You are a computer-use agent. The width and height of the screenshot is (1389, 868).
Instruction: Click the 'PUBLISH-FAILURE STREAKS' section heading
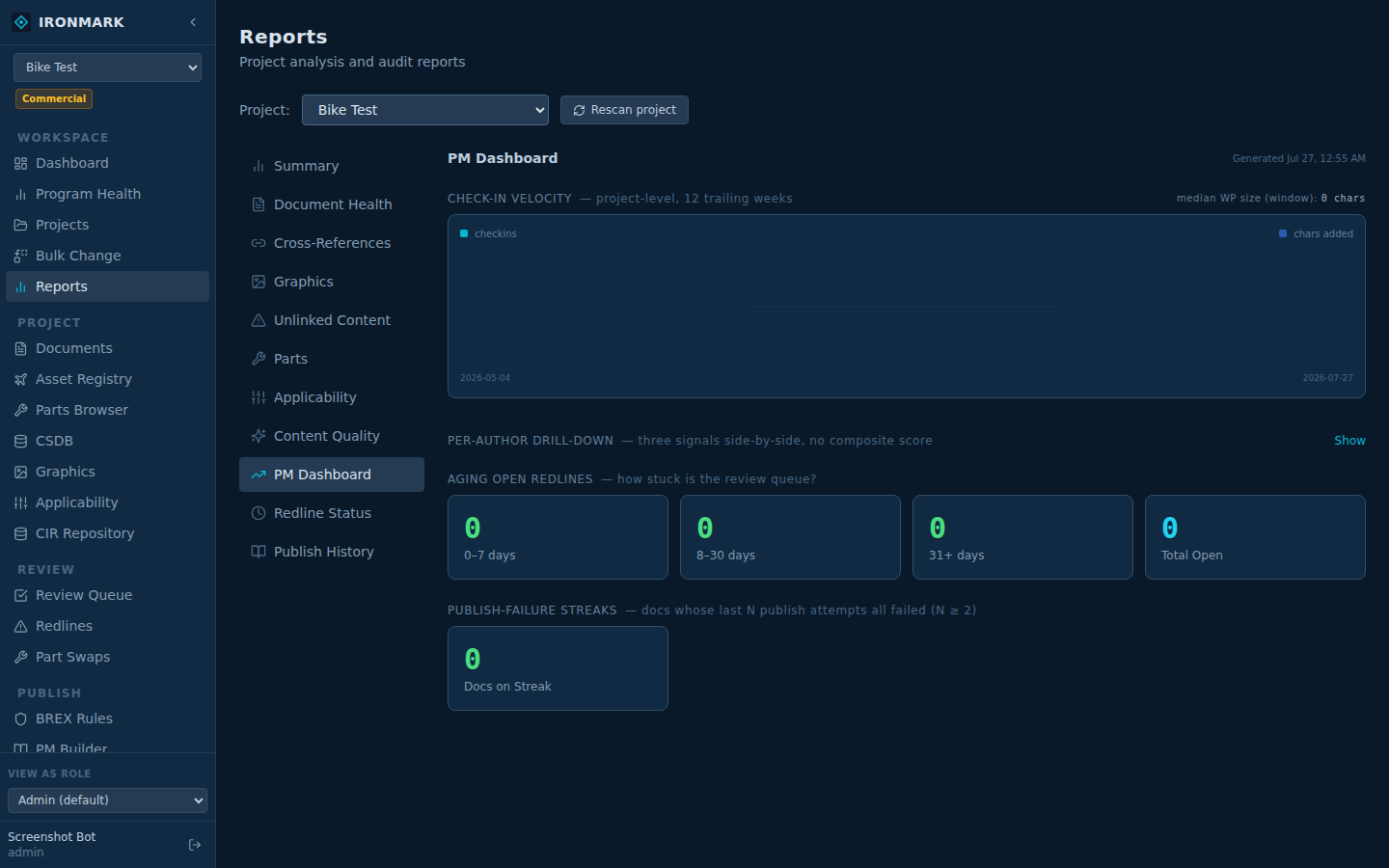pyautogui.click(x=532, y=610)
